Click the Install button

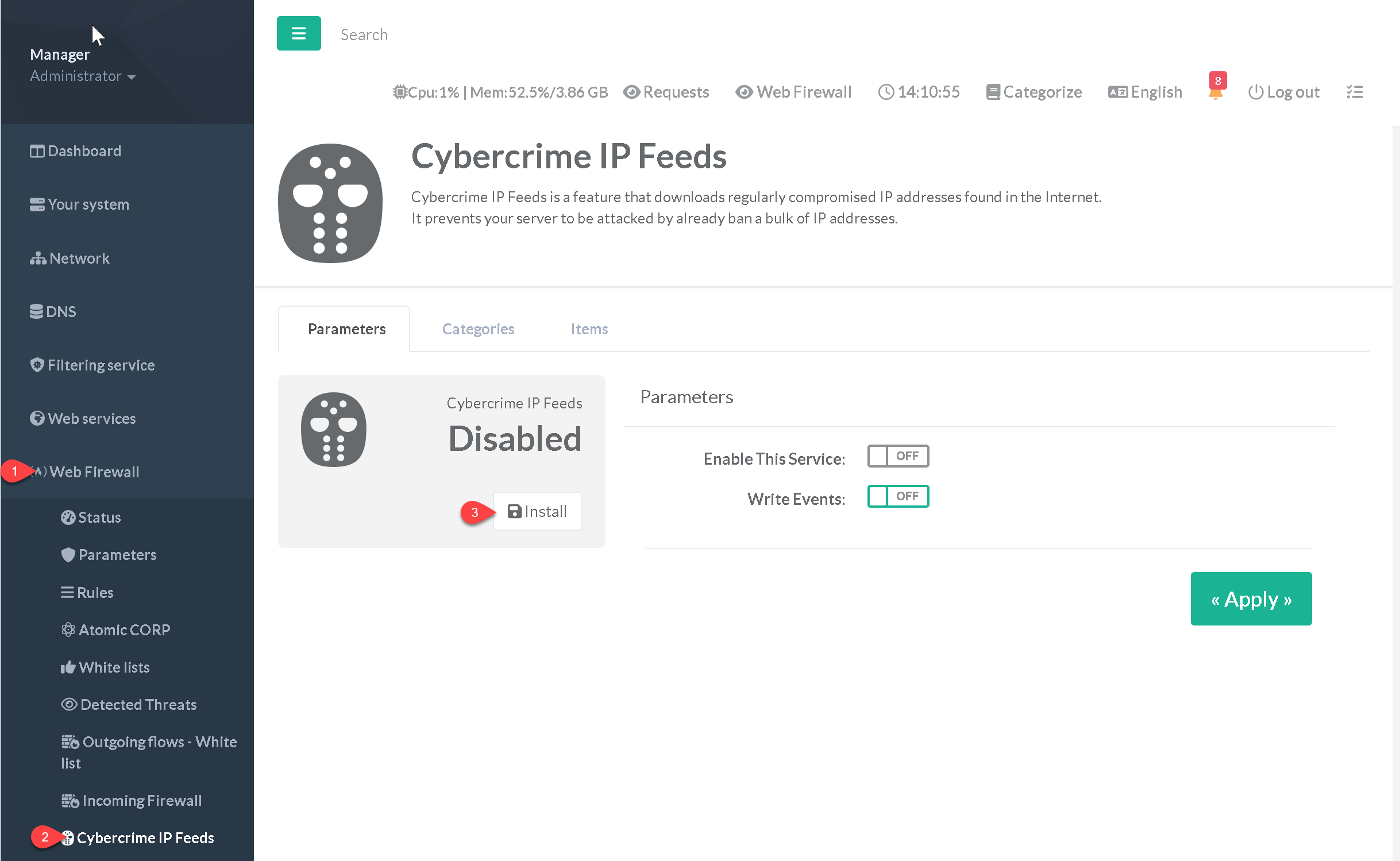537,511
